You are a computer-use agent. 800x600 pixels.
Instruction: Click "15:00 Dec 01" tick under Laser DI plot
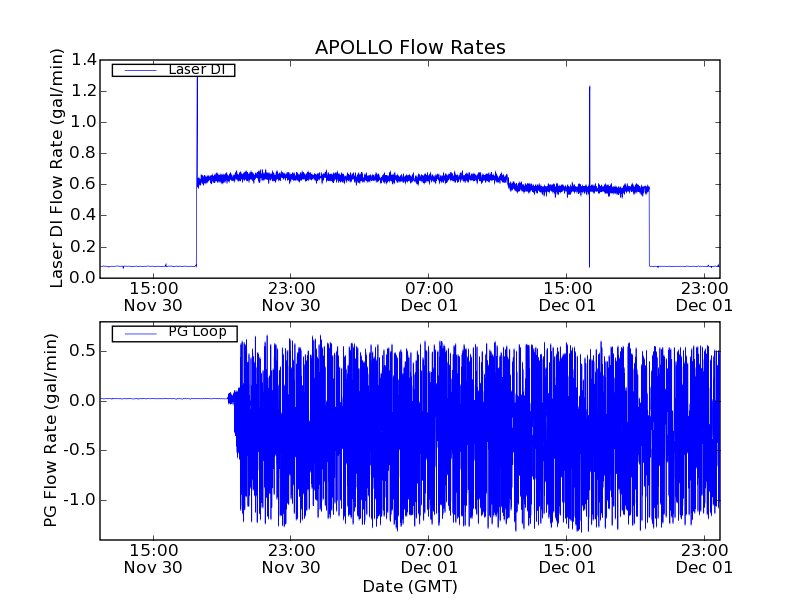(x=567, y=297)
